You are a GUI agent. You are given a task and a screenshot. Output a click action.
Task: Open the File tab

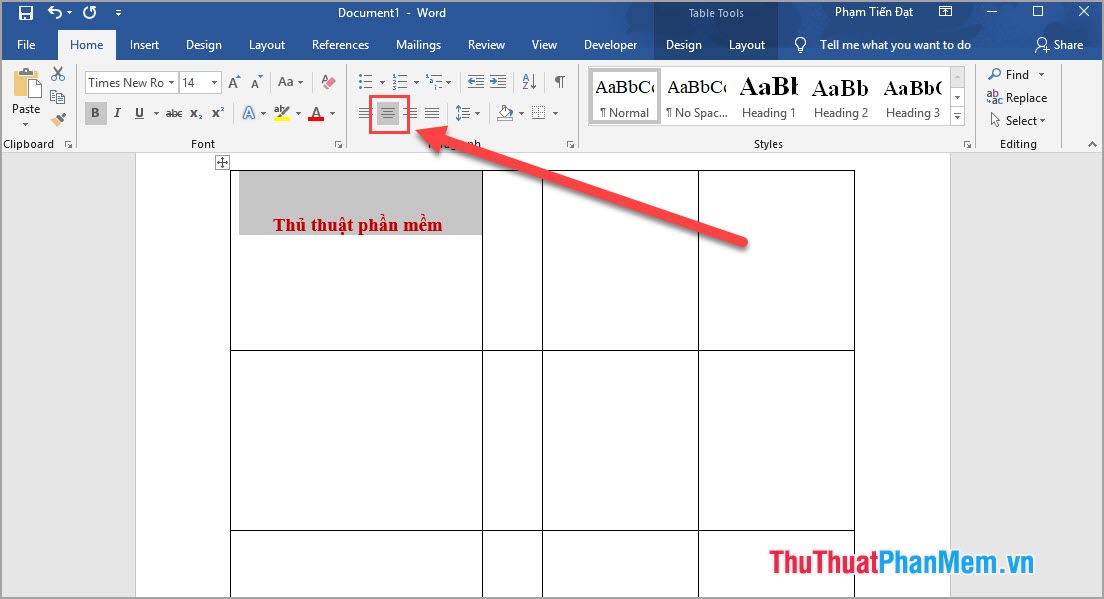coord(26,44)
